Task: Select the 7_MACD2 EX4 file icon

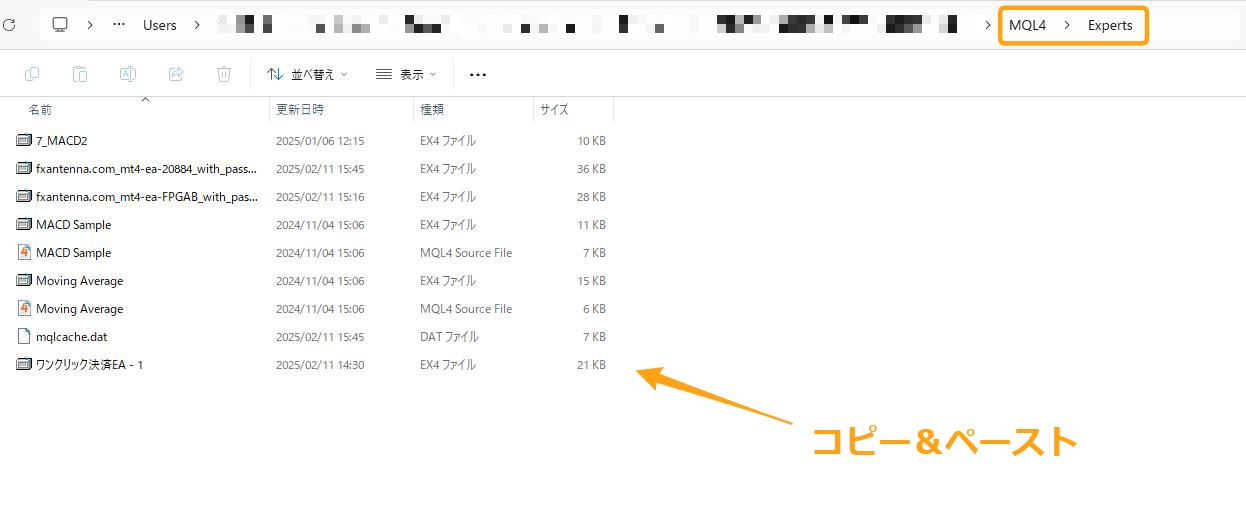Action: pos(25,141)
